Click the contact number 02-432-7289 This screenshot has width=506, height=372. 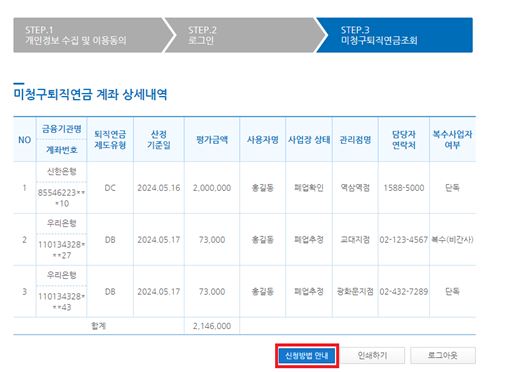[404, 292]
